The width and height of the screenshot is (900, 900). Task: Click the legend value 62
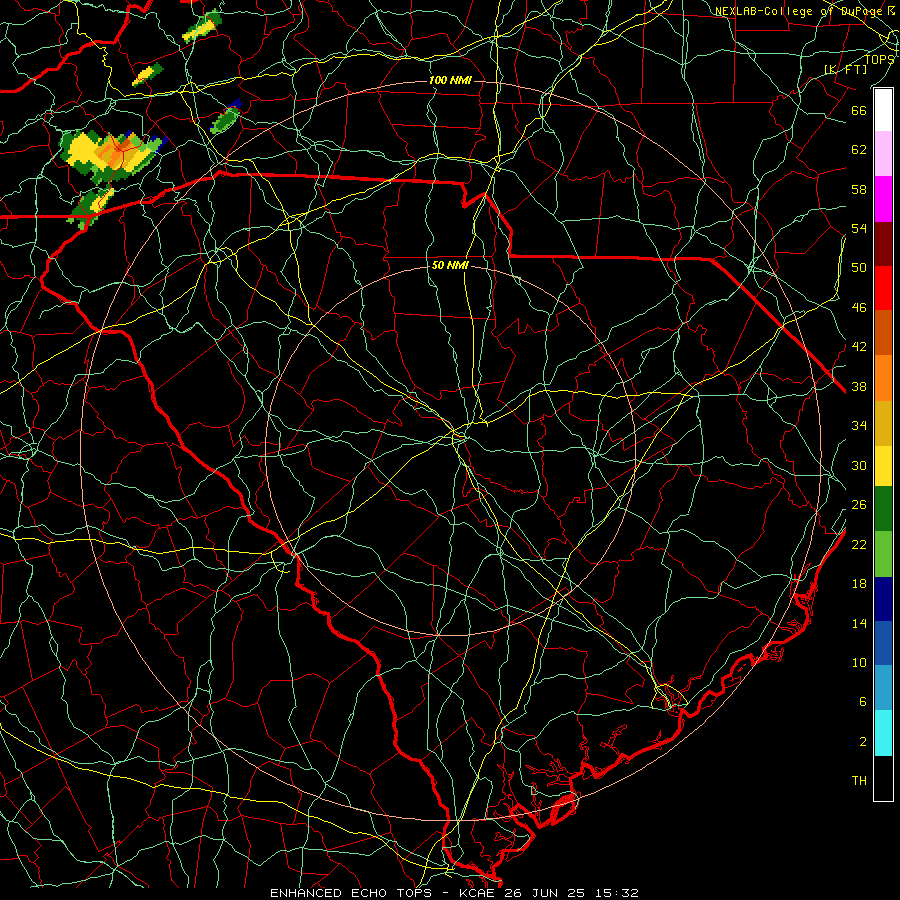859,150
